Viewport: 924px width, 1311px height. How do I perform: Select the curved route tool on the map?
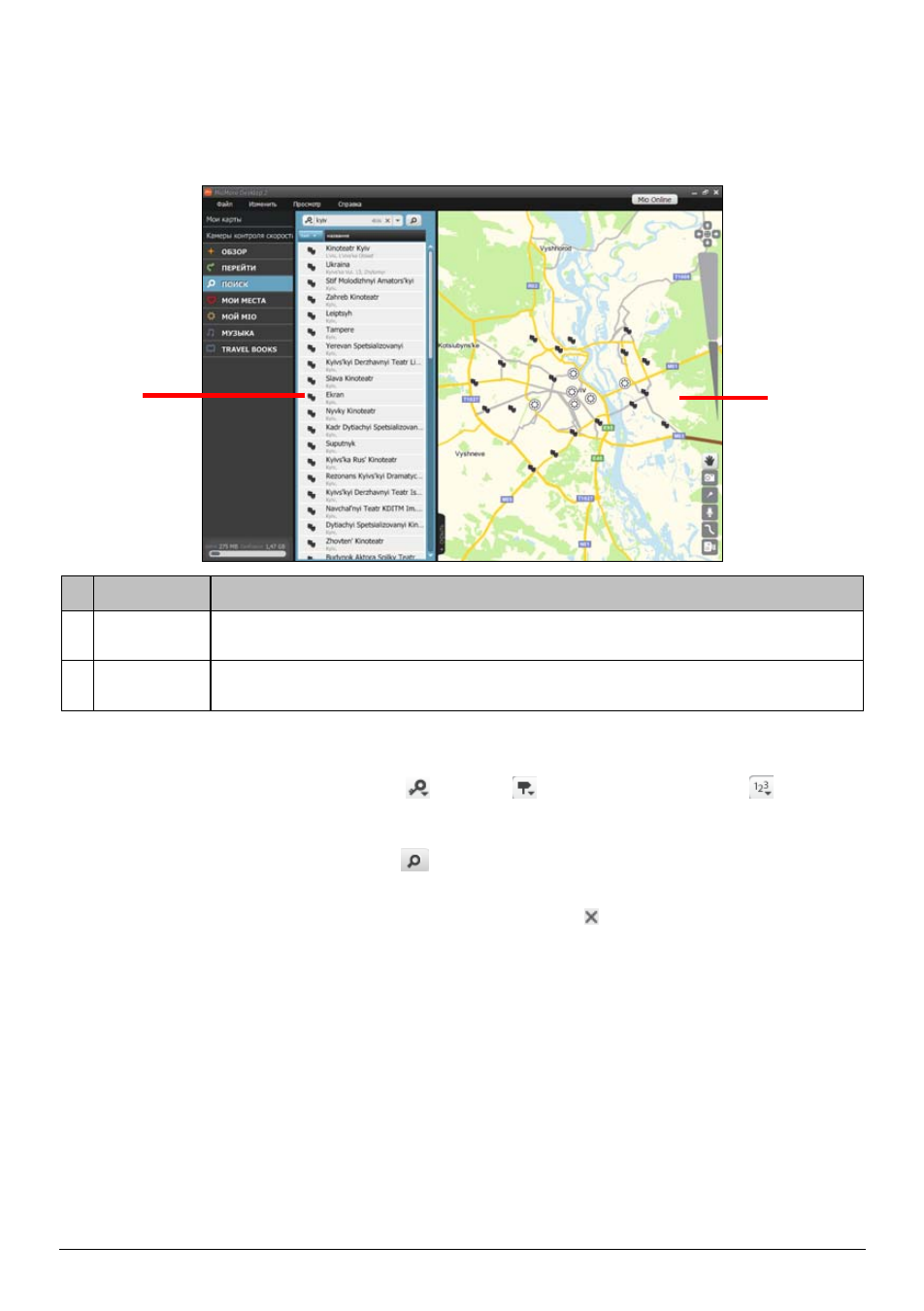tap(709, 530)
